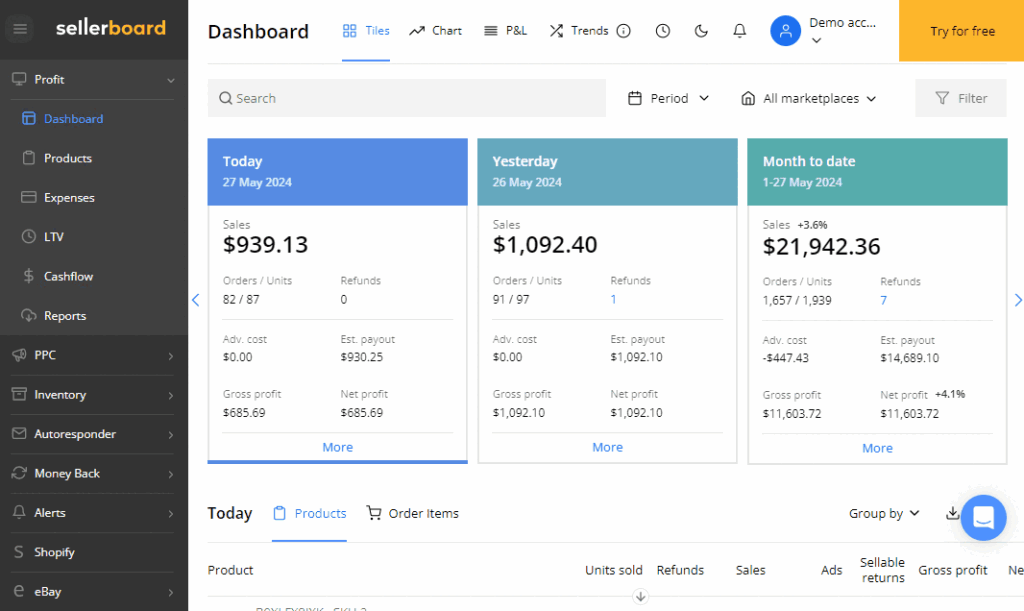Click the Demo account avatar icon
The height and width of the screenshot is (611, 1024).
click(x=785, y=31)
